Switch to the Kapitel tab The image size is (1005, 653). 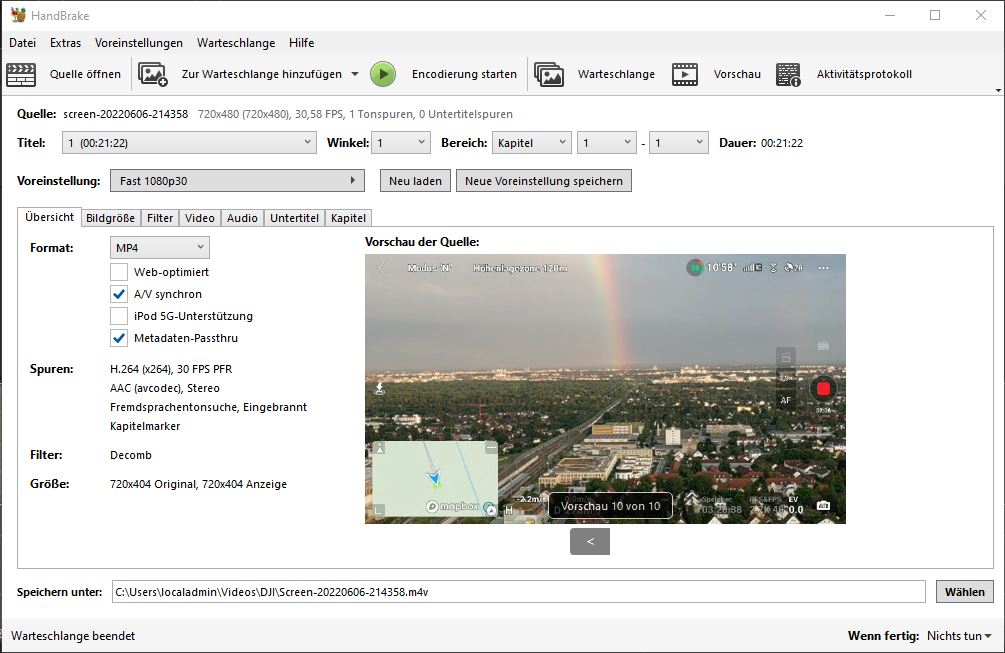pos(348,218)
